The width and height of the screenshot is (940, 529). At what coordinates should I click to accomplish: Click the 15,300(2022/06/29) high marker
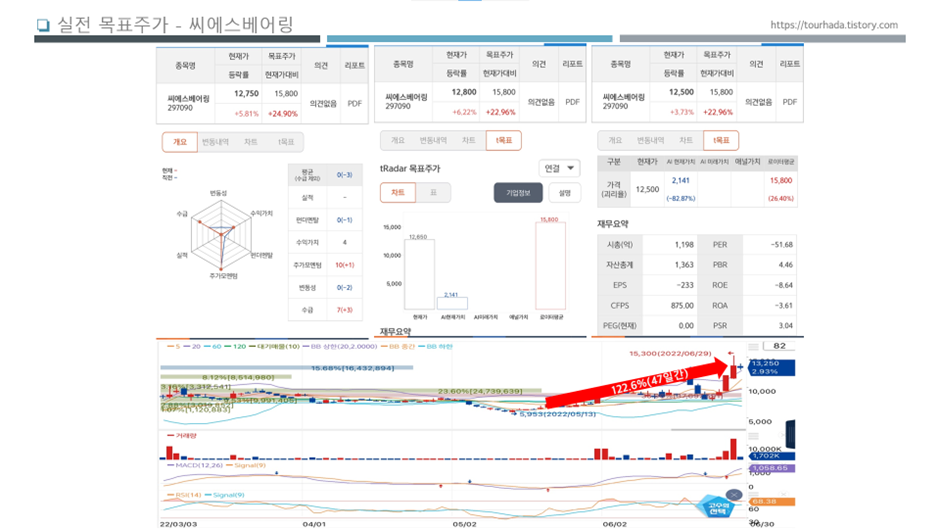670,353
